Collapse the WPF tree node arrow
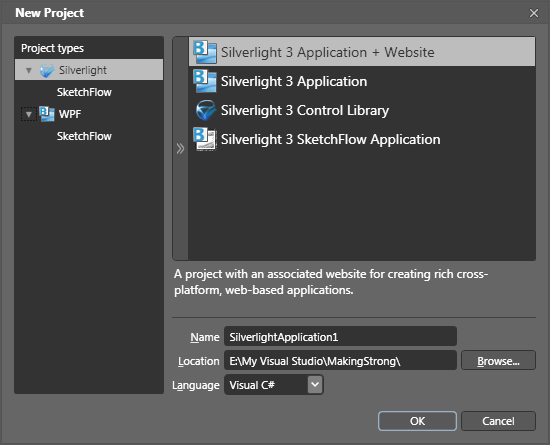550x445 pixels. 29,114
